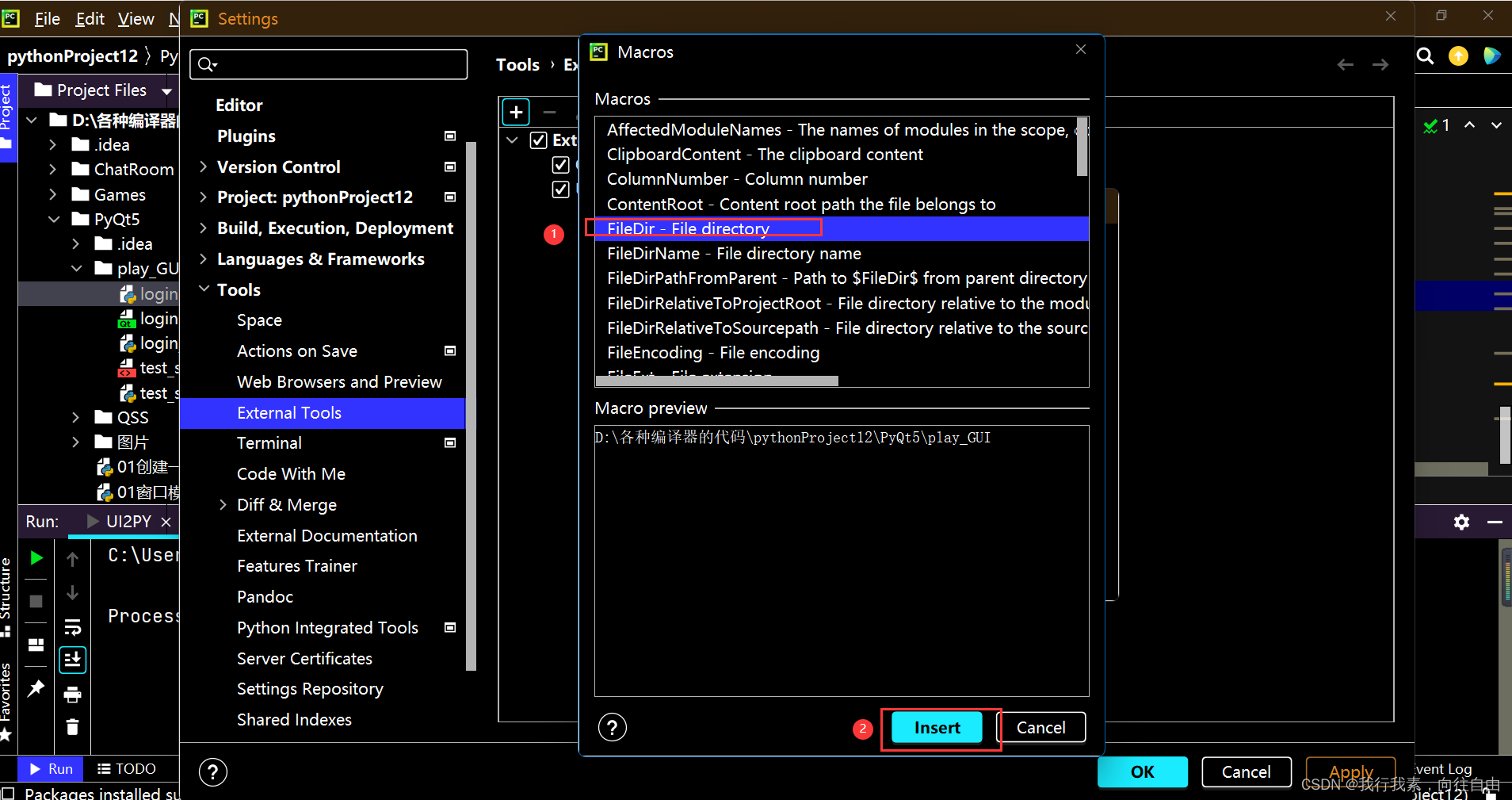The width and height of the screenshot is (1512, 800).
Task: Open the Edit menu
Action: pos(89,18)
